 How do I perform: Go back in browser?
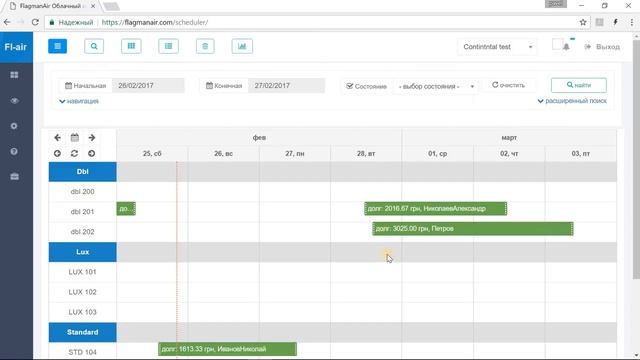(x=7, y=22)
